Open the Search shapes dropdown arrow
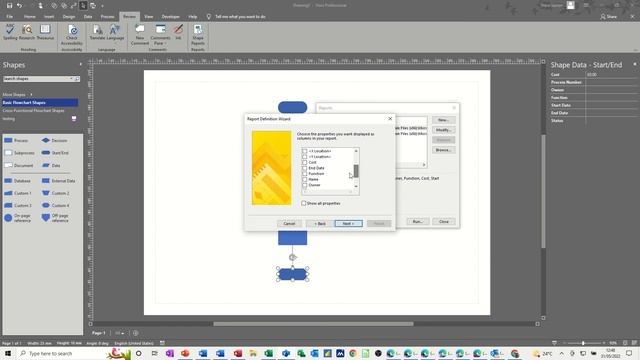This screenshot has height=360, width=640. pyautogui.click(x=71, y=79)
